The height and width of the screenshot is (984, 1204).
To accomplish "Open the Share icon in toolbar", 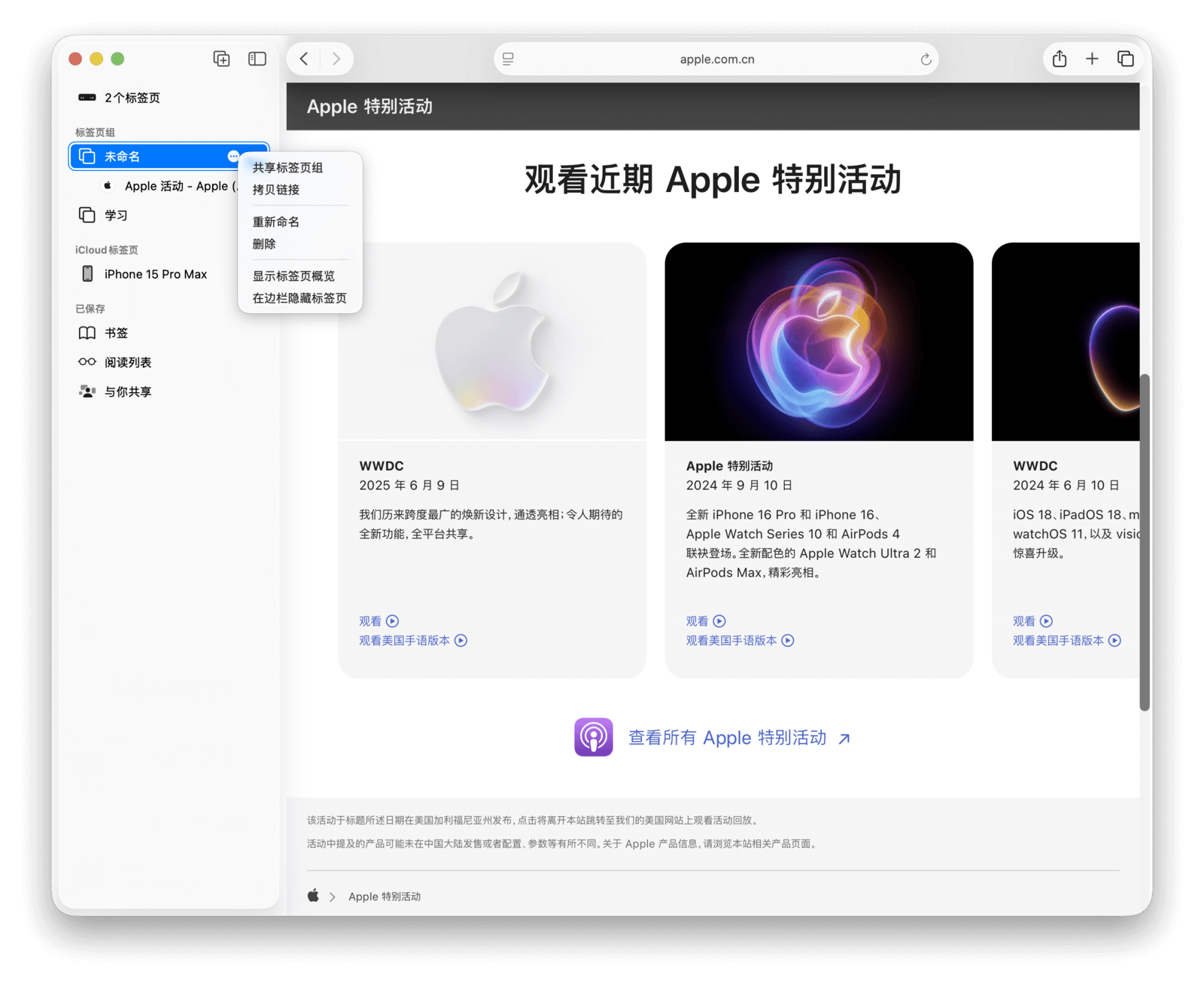I will point(1060,59).
